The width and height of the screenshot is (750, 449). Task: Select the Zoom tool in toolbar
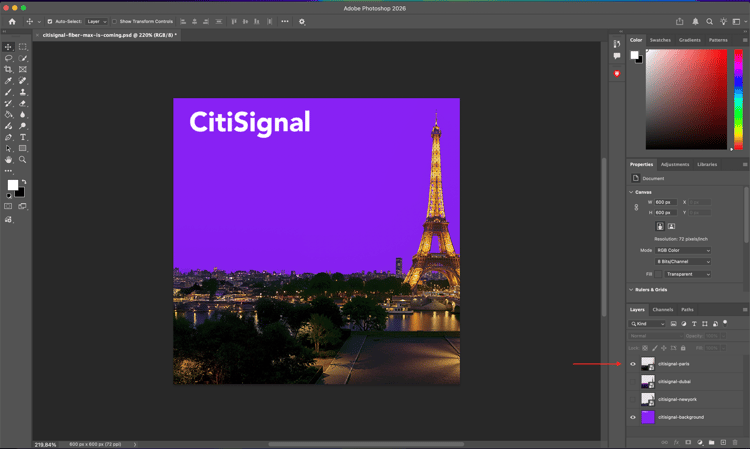point(23,160)
